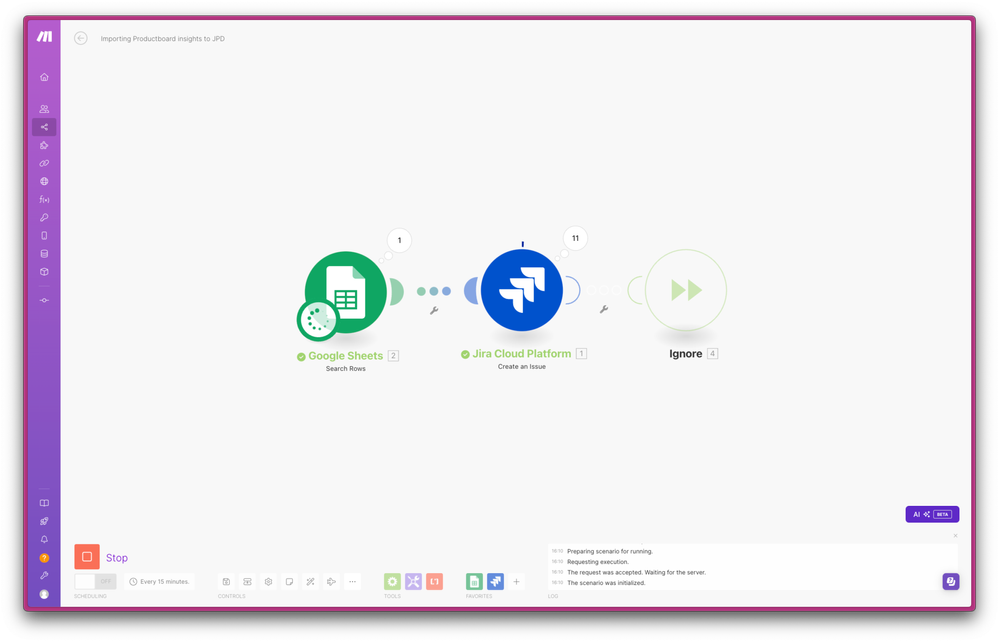
Task: Open the purple Tools (crossed wrenches) icon
Action: coord(413,581)
